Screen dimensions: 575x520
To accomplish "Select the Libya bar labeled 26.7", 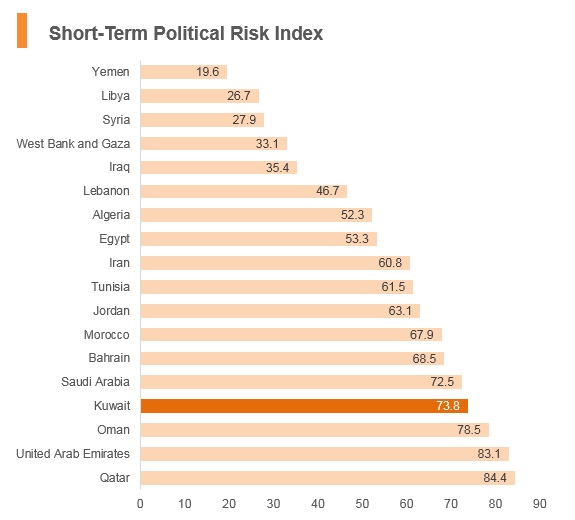I will point(200,96).
